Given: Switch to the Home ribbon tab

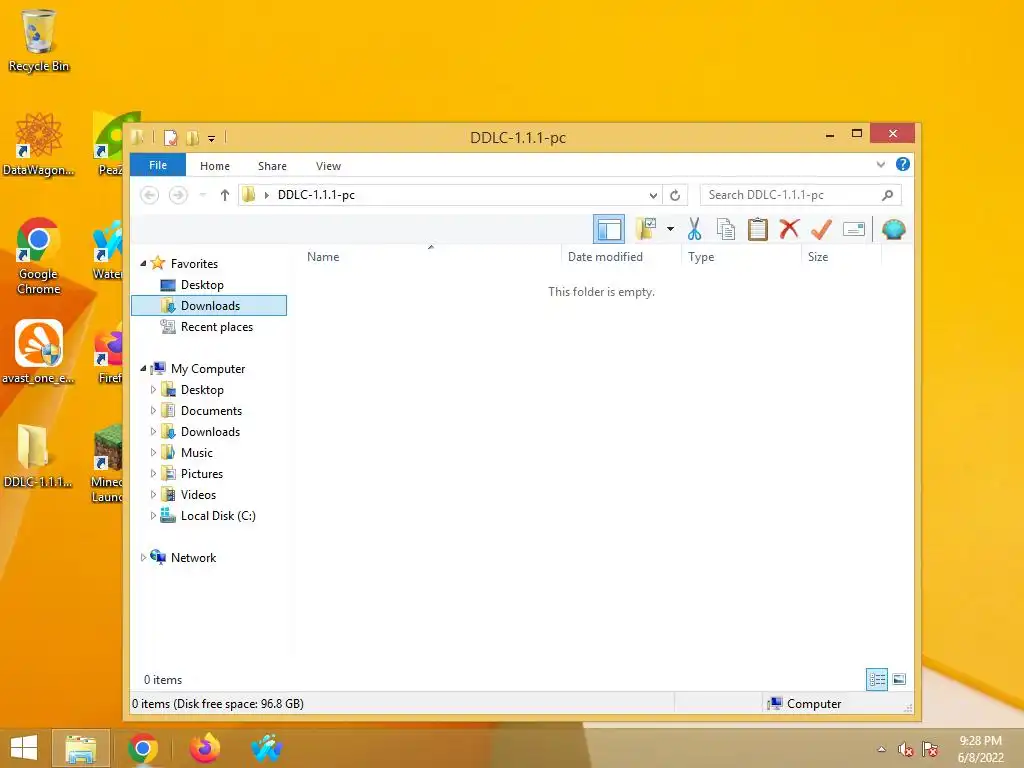Looking at the screenshot, I should coord(215,166).
